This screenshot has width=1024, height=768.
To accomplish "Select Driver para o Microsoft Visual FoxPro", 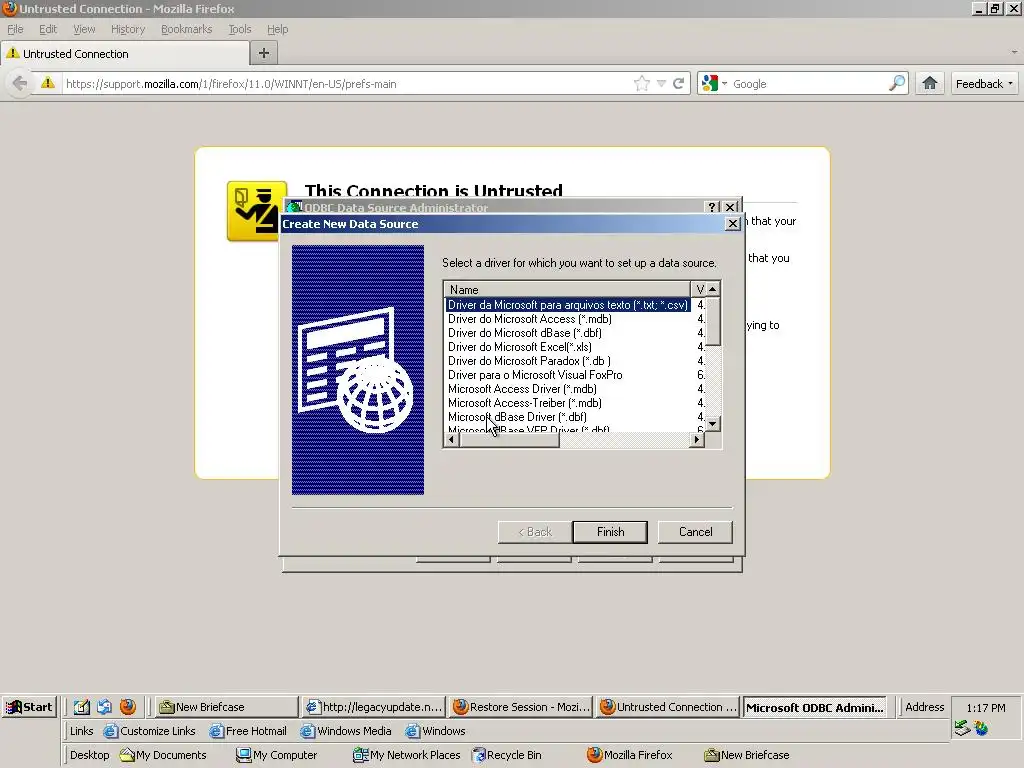I will point(535,375).
